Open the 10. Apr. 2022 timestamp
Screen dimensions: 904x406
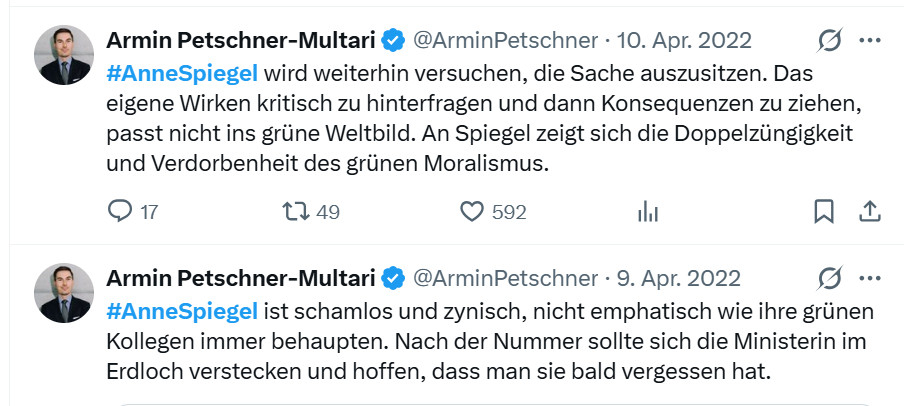[683, 40]
